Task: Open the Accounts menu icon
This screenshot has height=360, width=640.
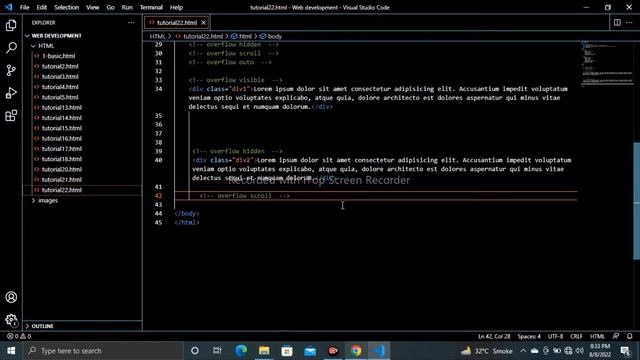Action: pyautogui.click(x=11, y=297)
